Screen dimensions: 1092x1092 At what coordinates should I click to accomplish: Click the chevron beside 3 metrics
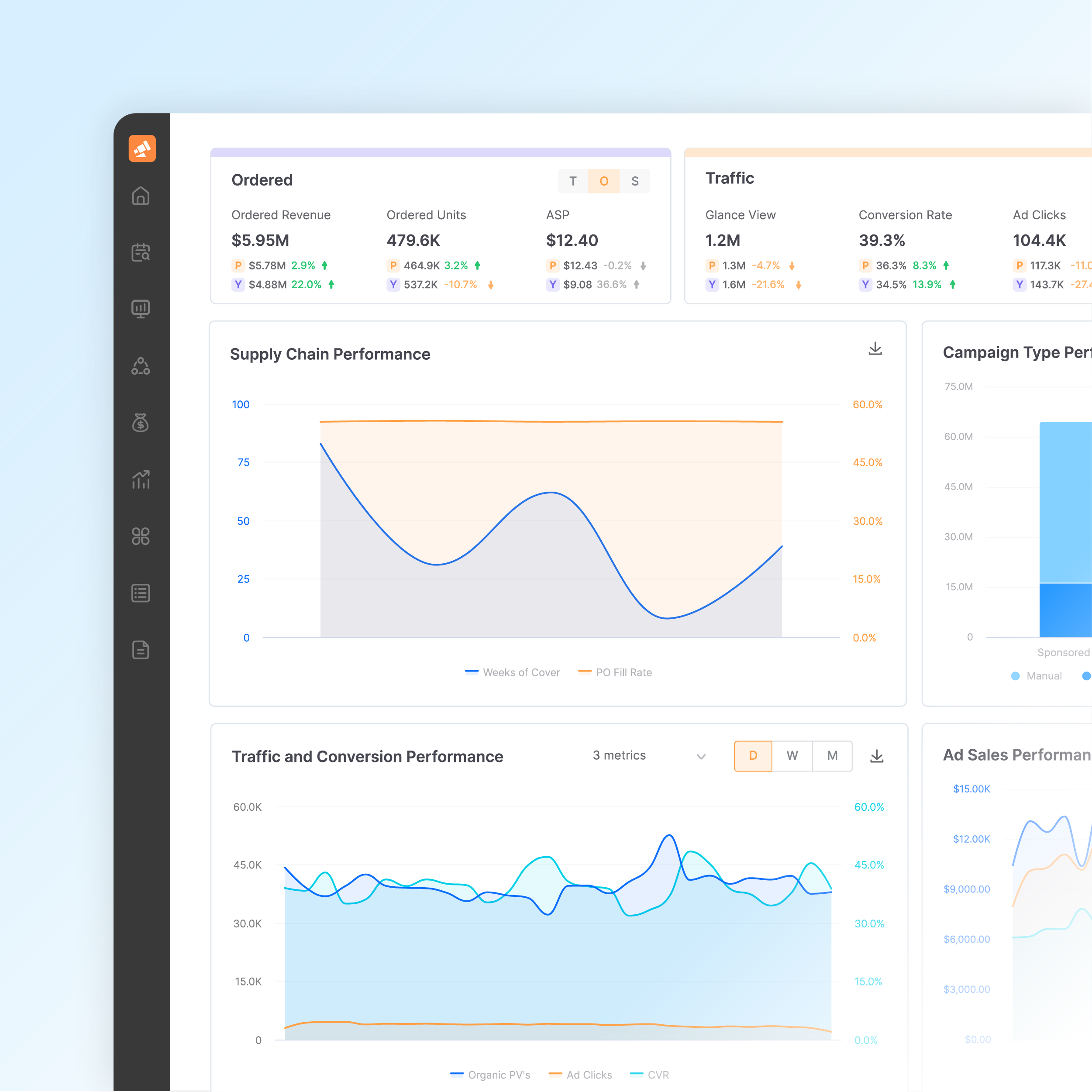point(701,757)
